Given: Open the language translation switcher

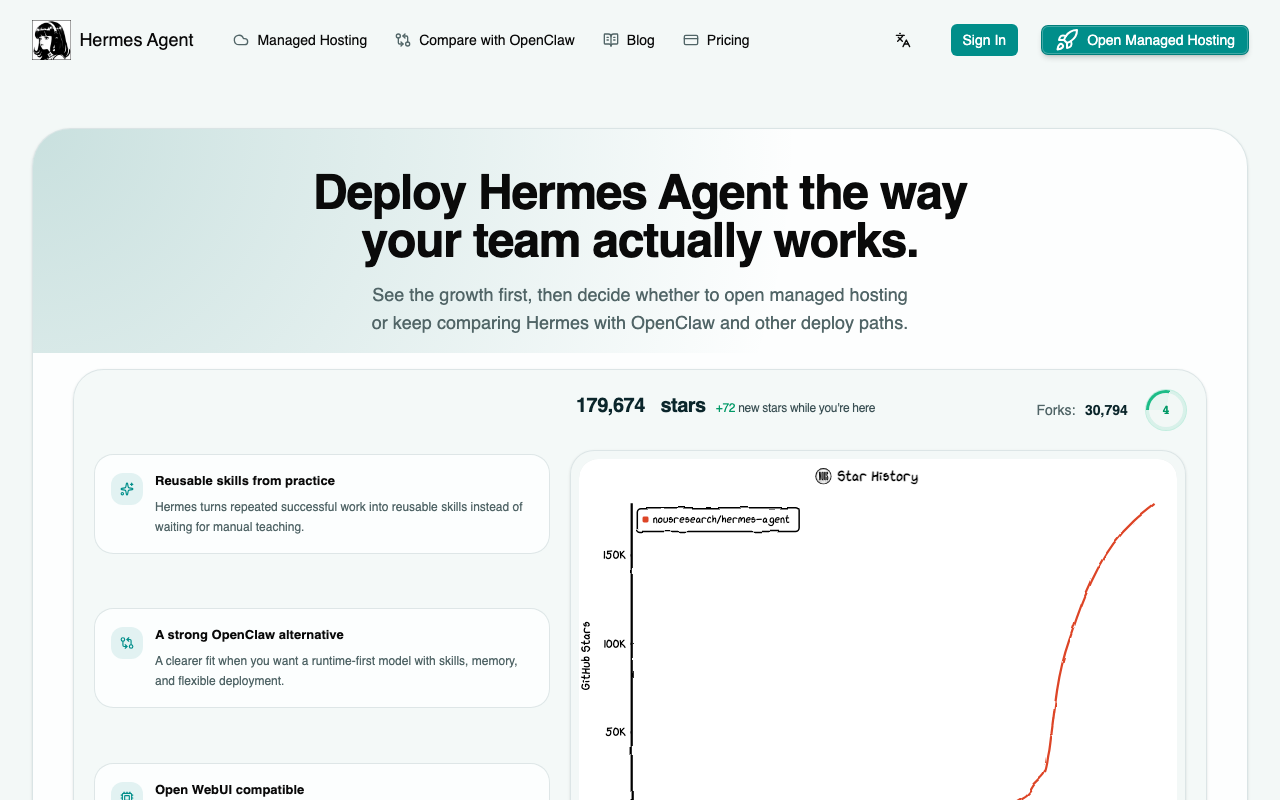Looking at the screenshot, I should (x=903, y=40).
